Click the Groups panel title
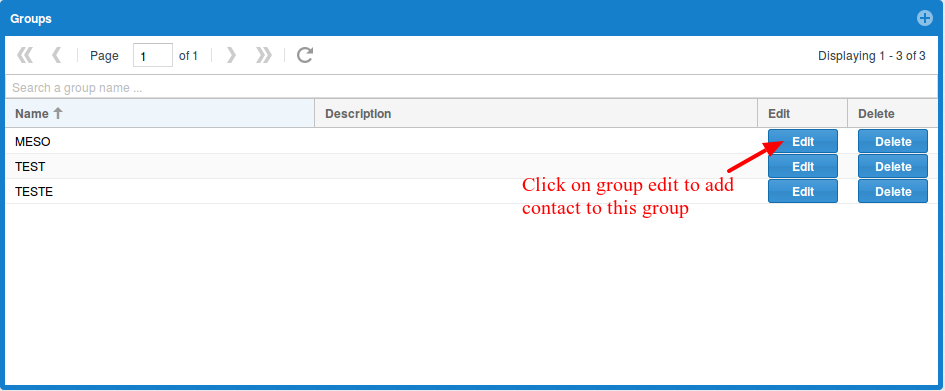The image size is (945, 391). point(31,19)
